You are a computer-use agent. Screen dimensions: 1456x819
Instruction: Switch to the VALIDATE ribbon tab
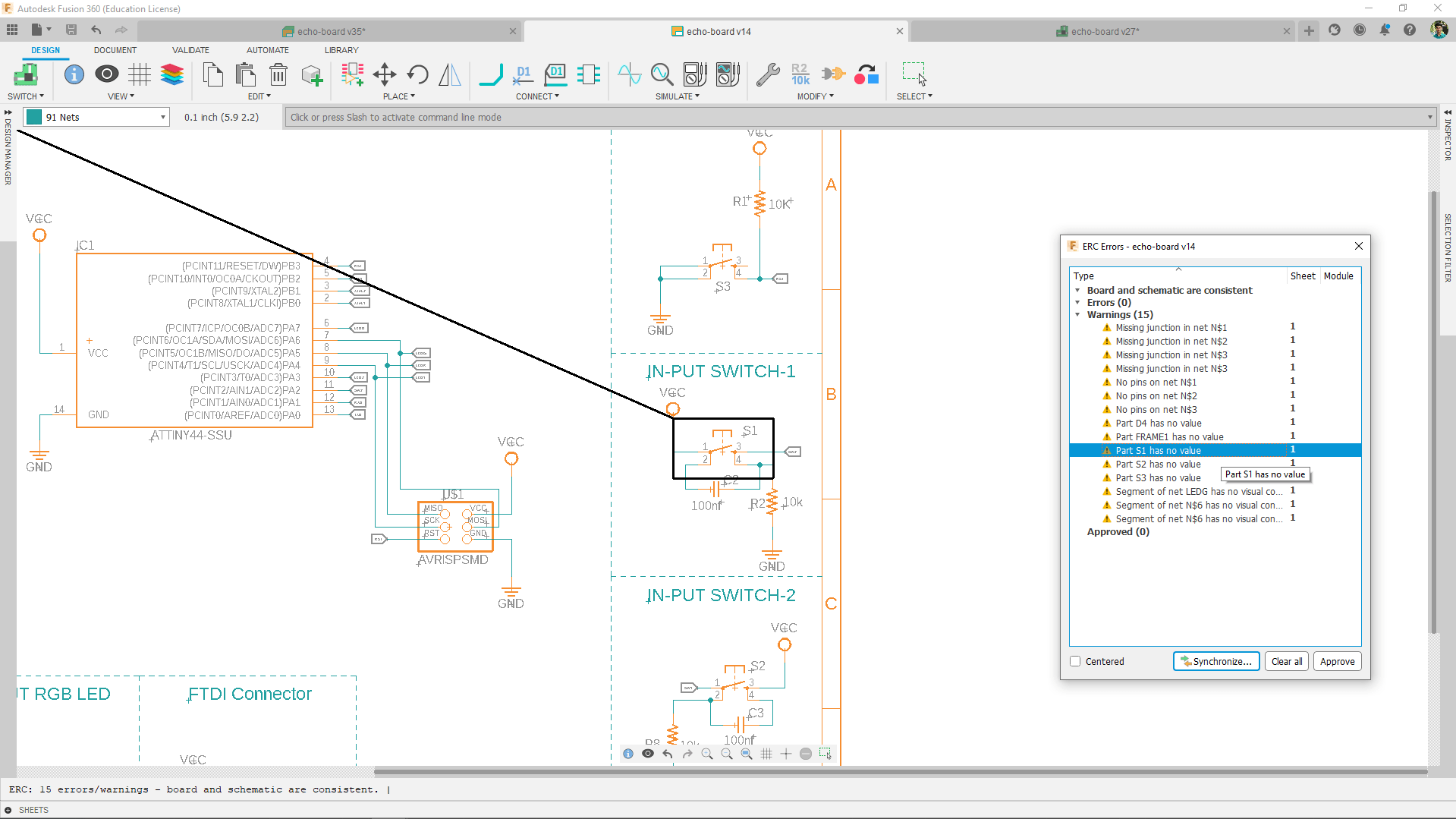point(190,50)
